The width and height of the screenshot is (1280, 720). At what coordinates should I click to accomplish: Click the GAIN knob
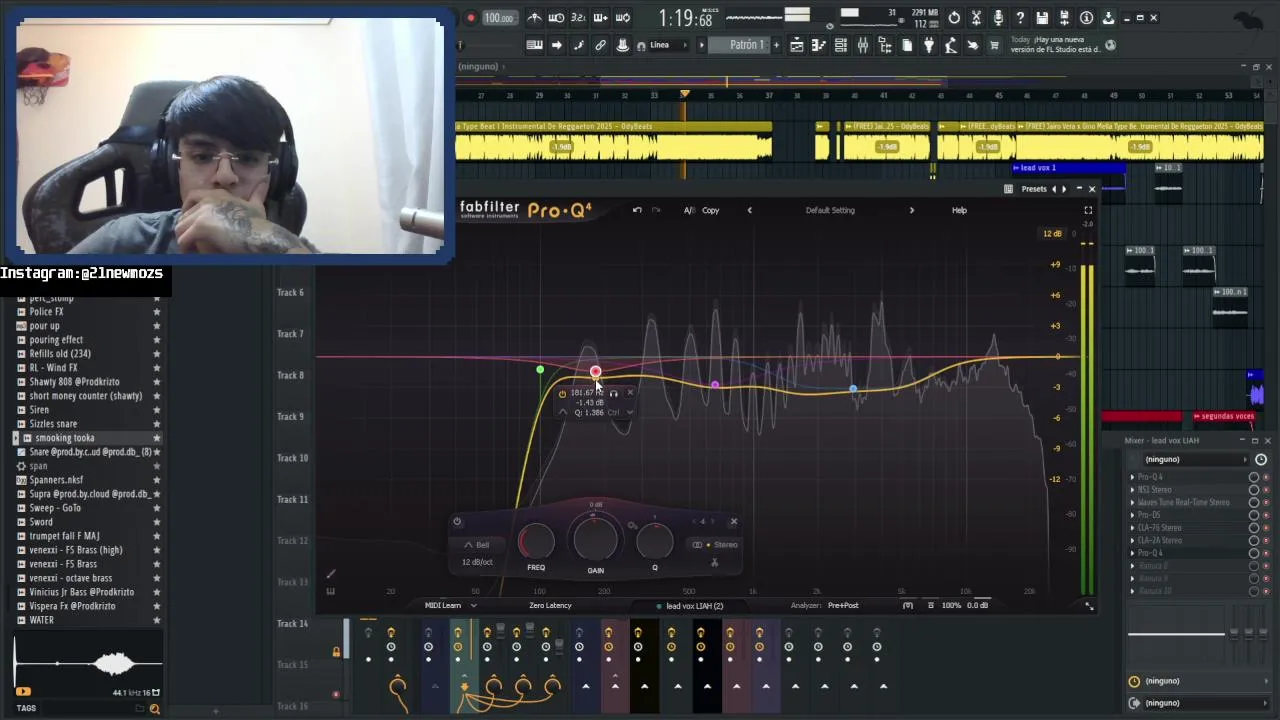tap(595, 540)
